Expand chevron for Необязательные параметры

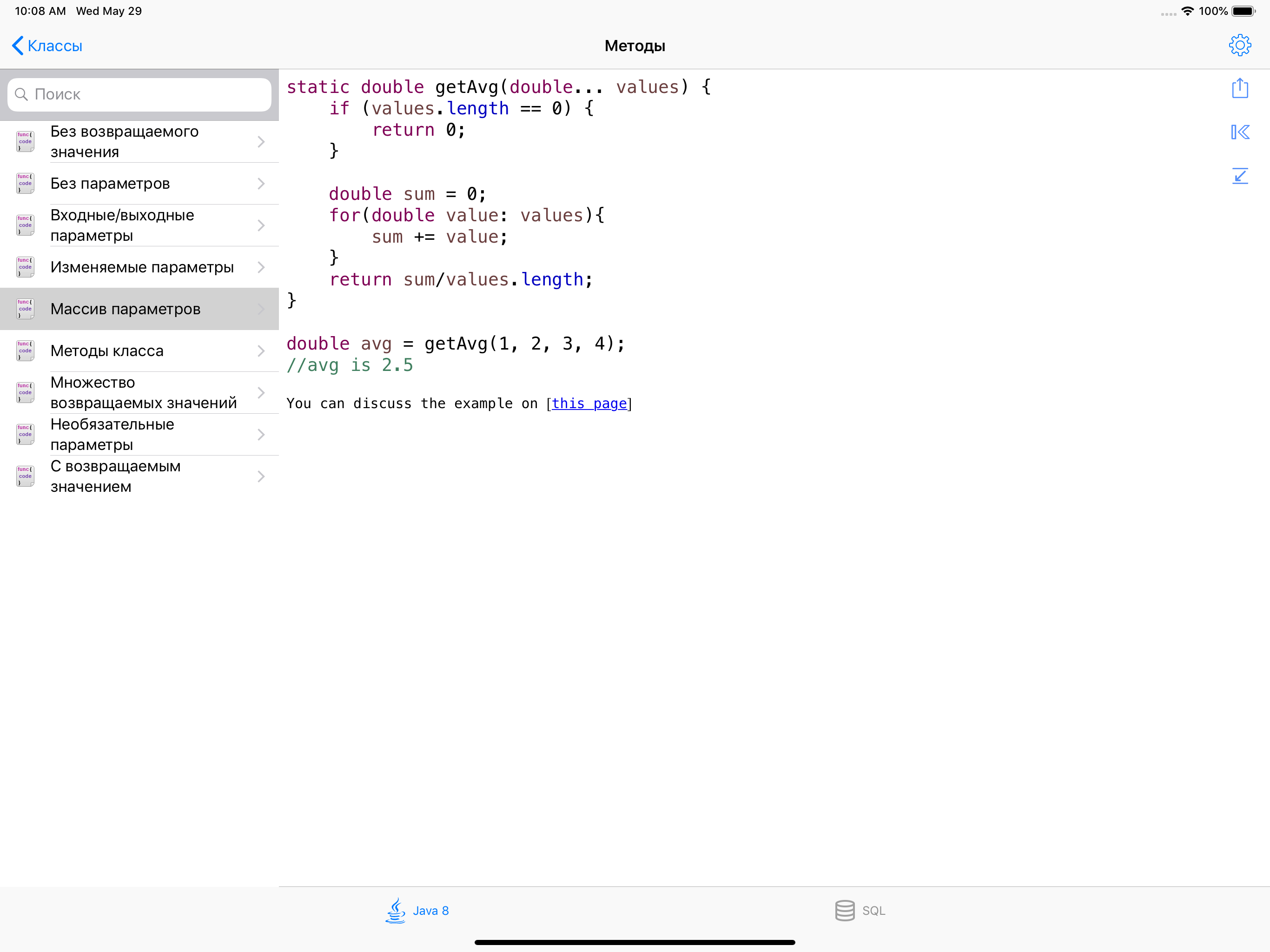(x=261, y=435)
